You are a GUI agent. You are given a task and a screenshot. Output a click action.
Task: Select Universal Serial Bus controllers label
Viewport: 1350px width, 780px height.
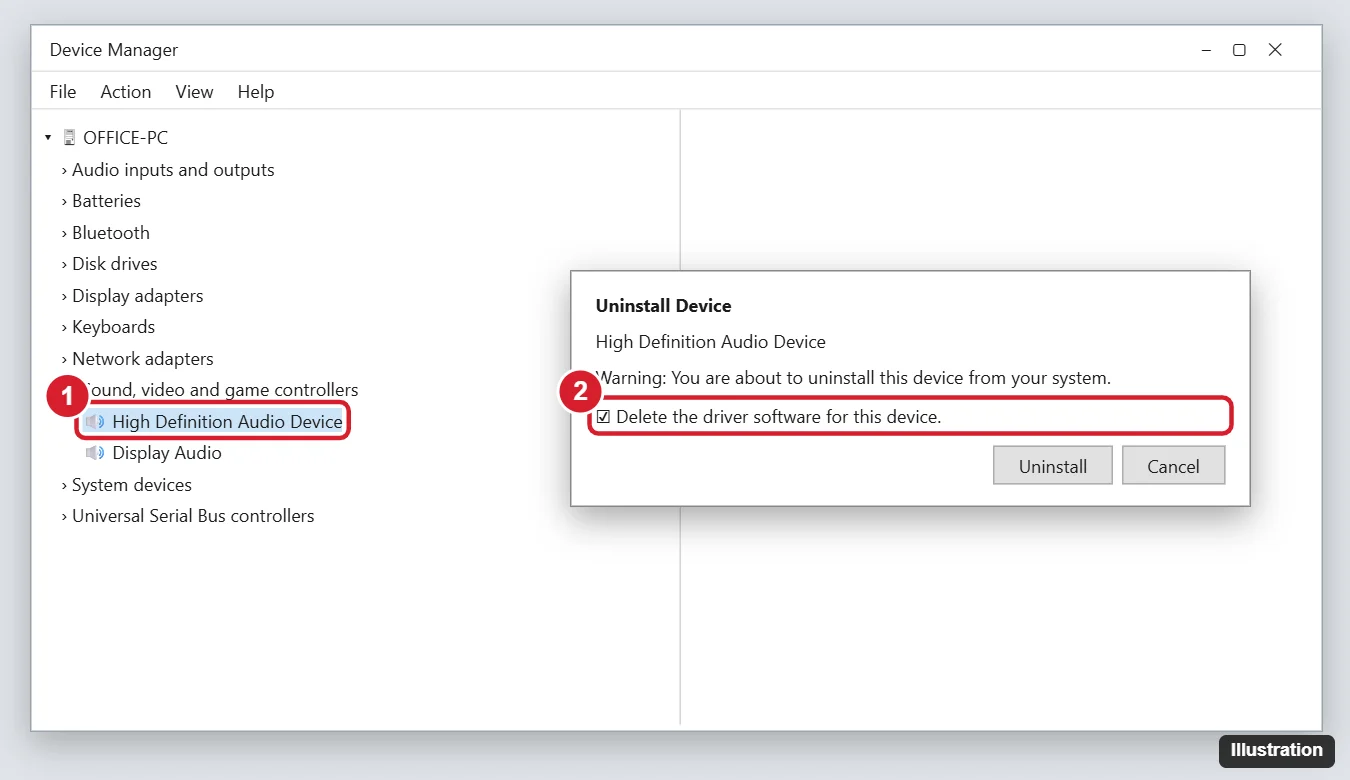[x=193, y=516]
